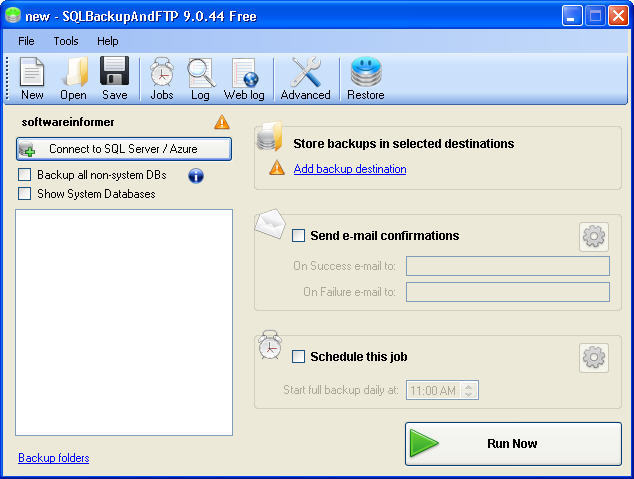Click the On Success e-mail field
Image resolution: width=634 pixels, height=479 pixels.
point(508,266)
